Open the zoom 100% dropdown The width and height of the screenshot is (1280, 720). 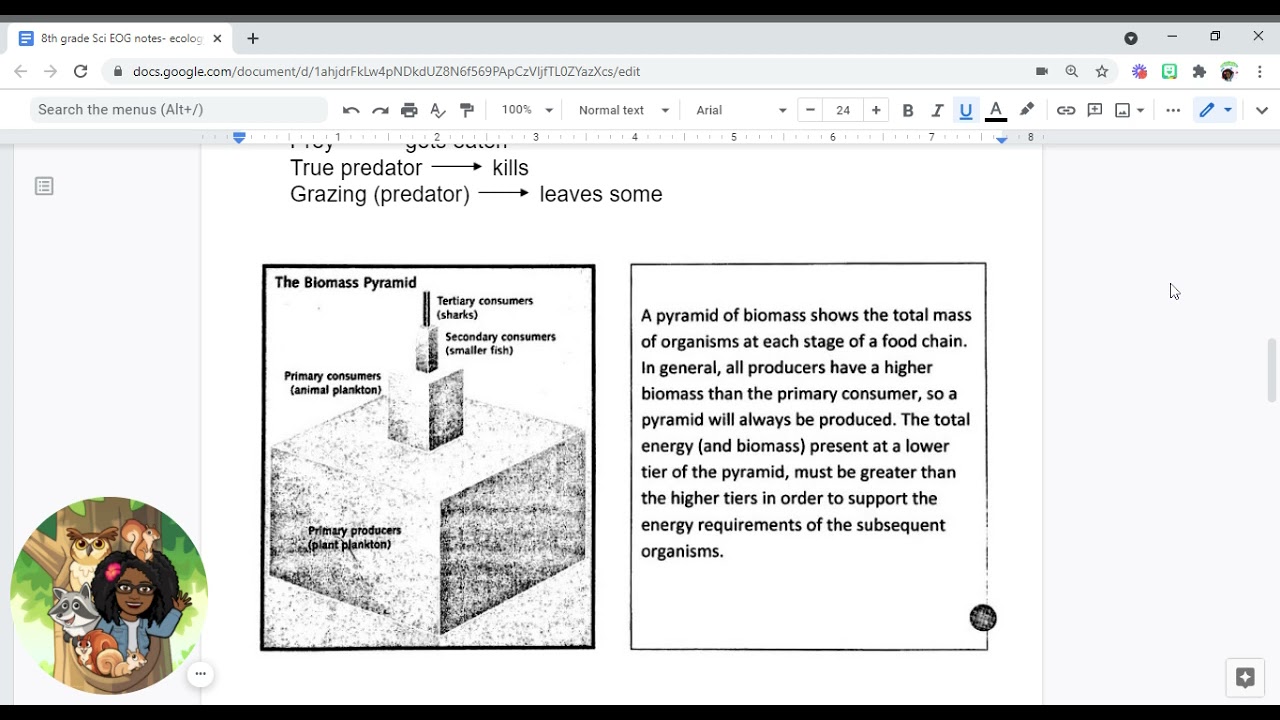pos(527,110)
